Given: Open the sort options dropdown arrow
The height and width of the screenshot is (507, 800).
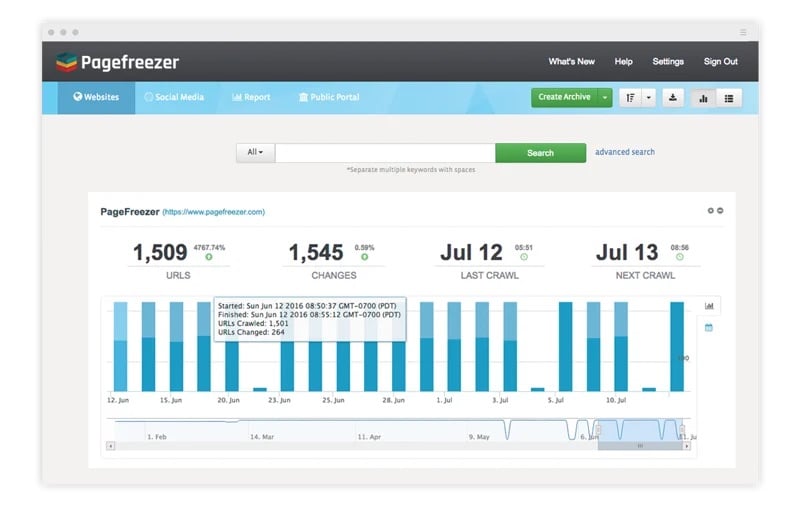Looking at the screenshot, I should (648, 98).
